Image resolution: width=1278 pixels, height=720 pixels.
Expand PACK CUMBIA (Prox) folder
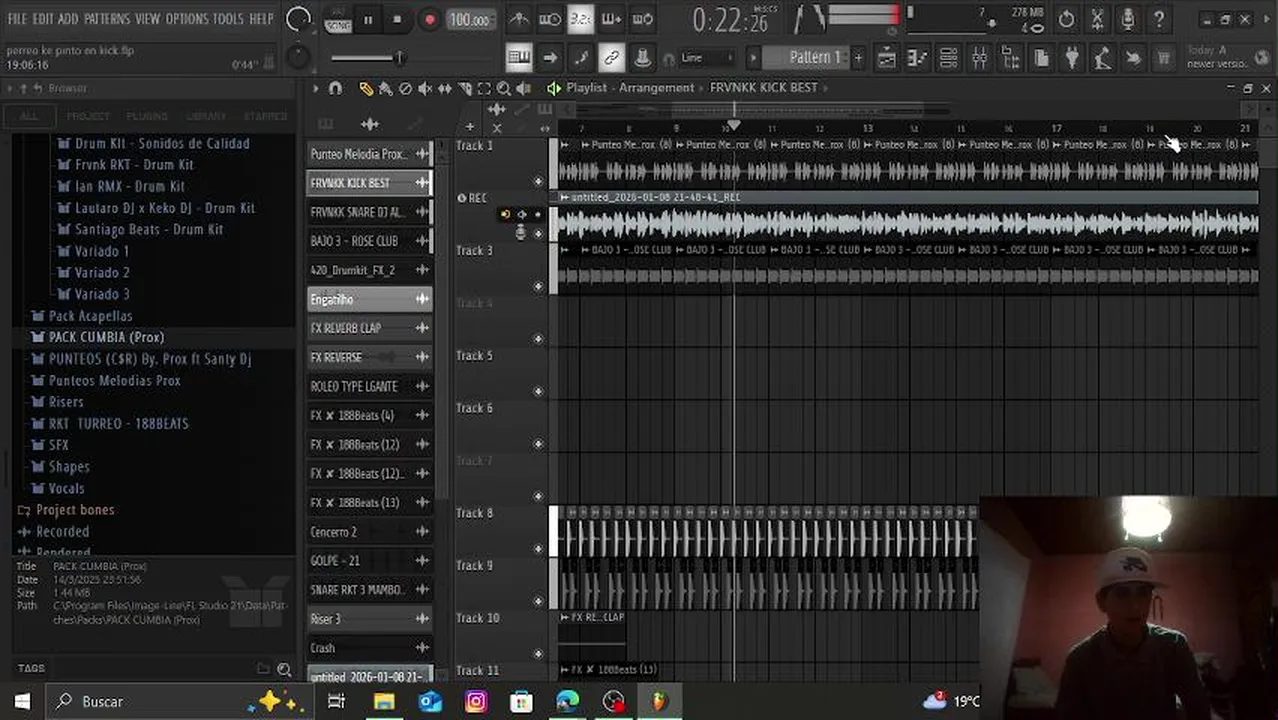pos(106,337)
